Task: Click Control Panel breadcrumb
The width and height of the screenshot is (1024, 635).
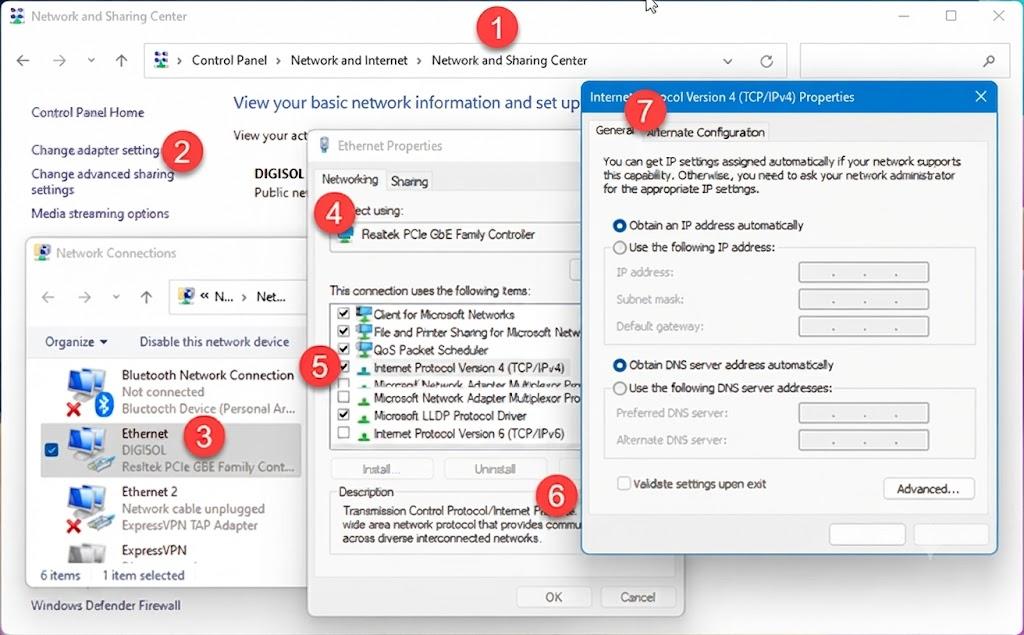Action: pyautogui.click(x=229, y=60)
